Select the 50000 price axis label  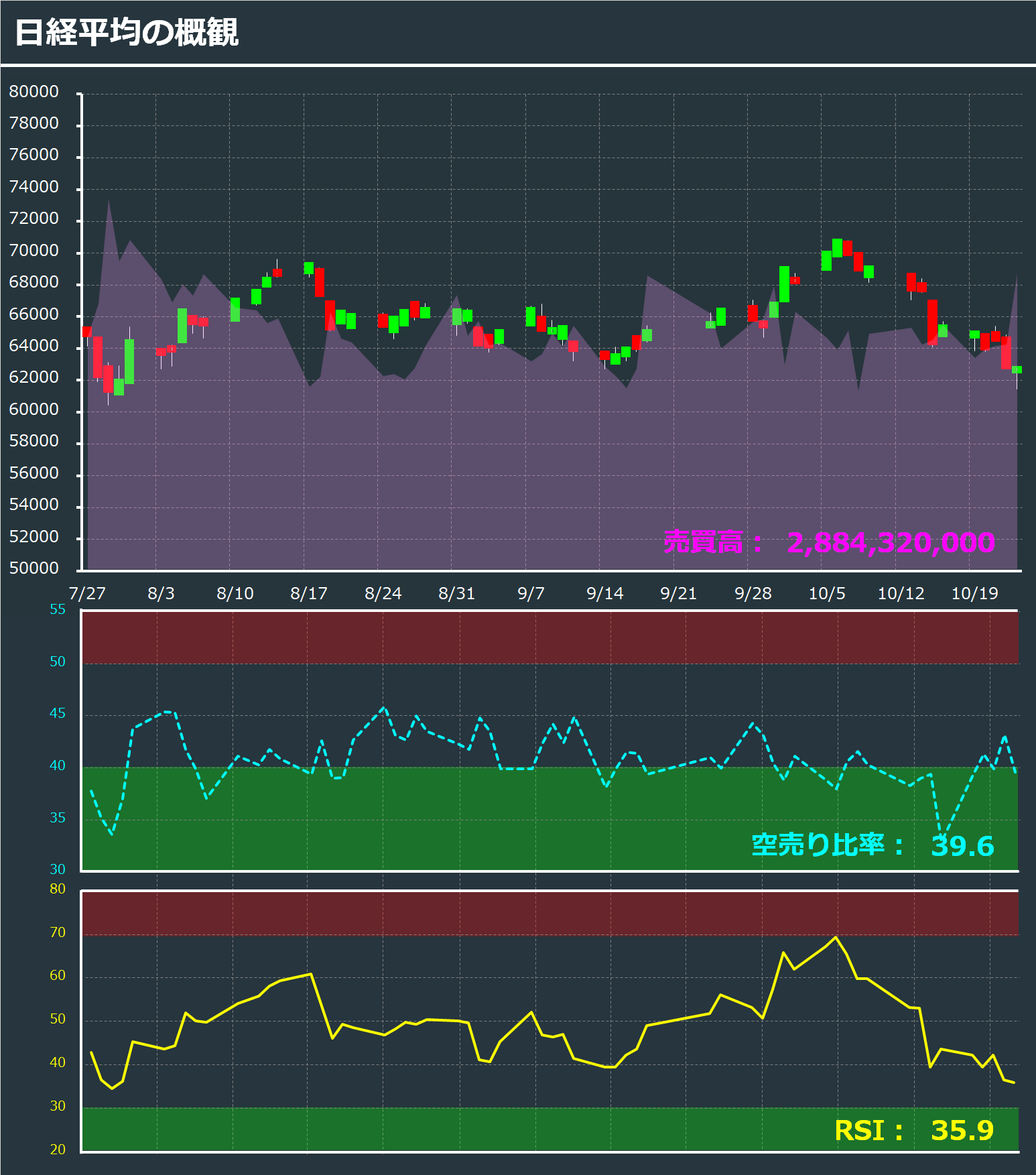tap(34, 568)
